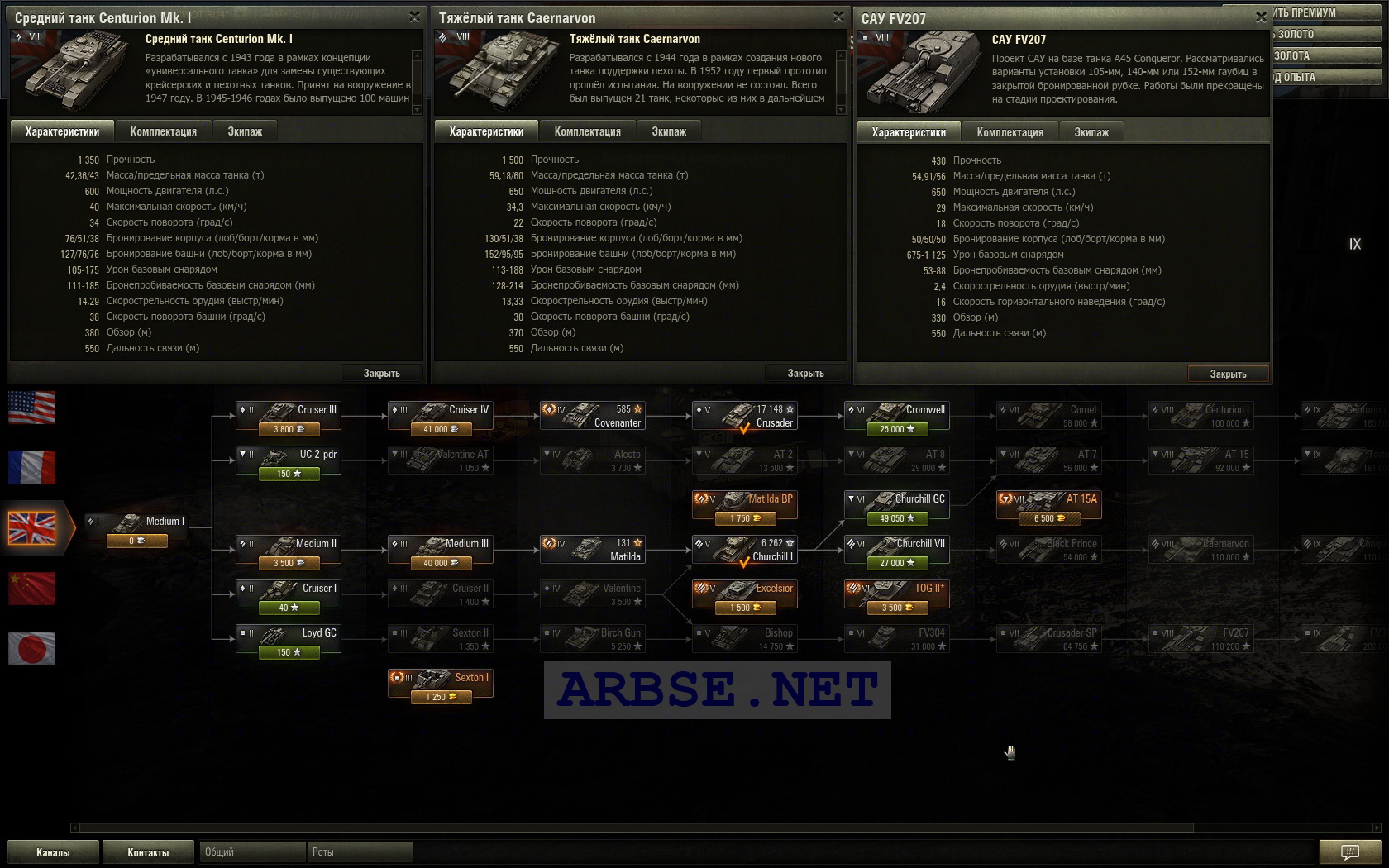The height and width of the screenshot is (868, 1389).
Task: Open the Medium I tank node
Action: pos(136,529)
